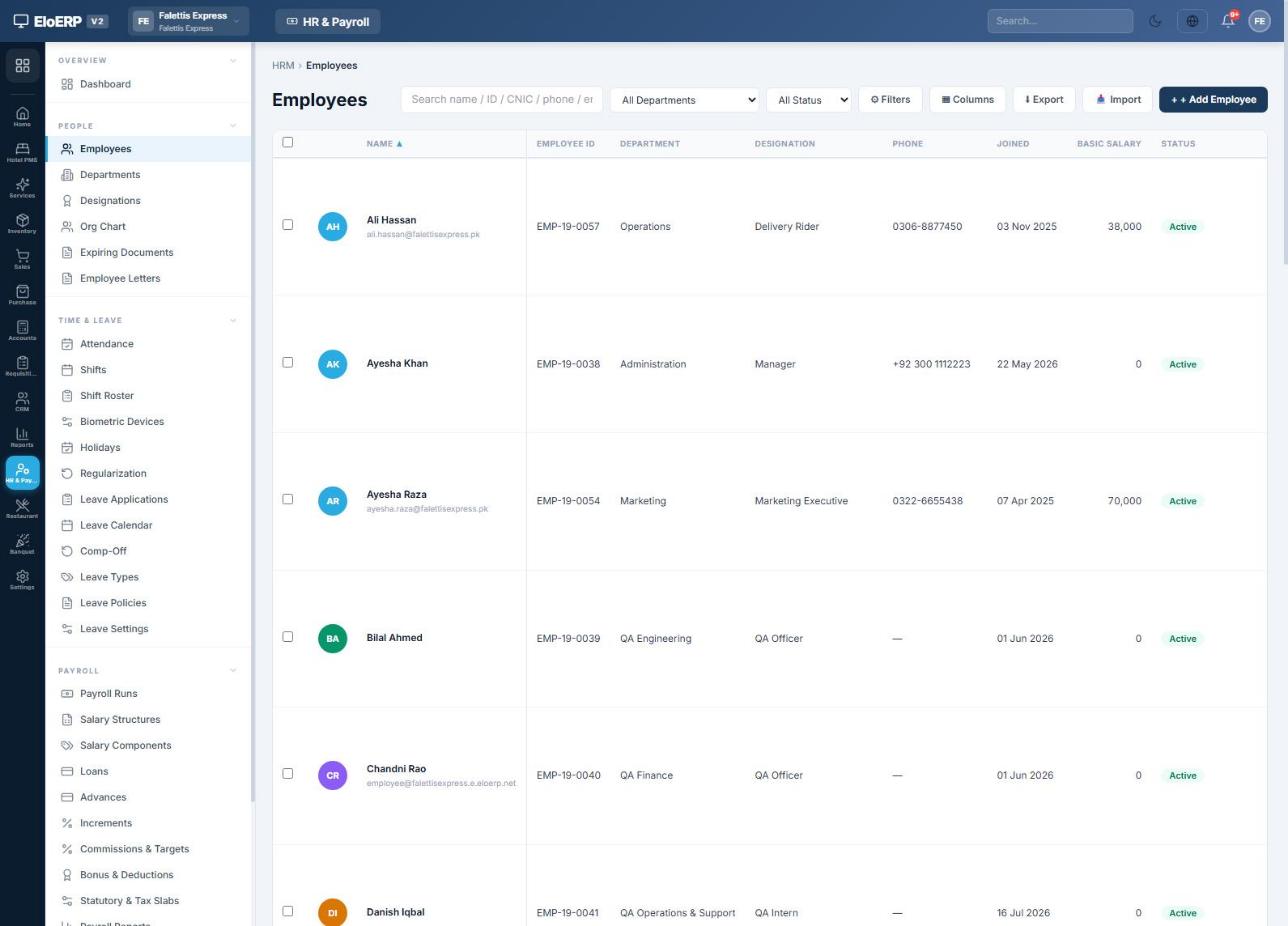This screenshot has width=1288, height=926.
Task: Sort by the Name column header
Action: [385, 144]
